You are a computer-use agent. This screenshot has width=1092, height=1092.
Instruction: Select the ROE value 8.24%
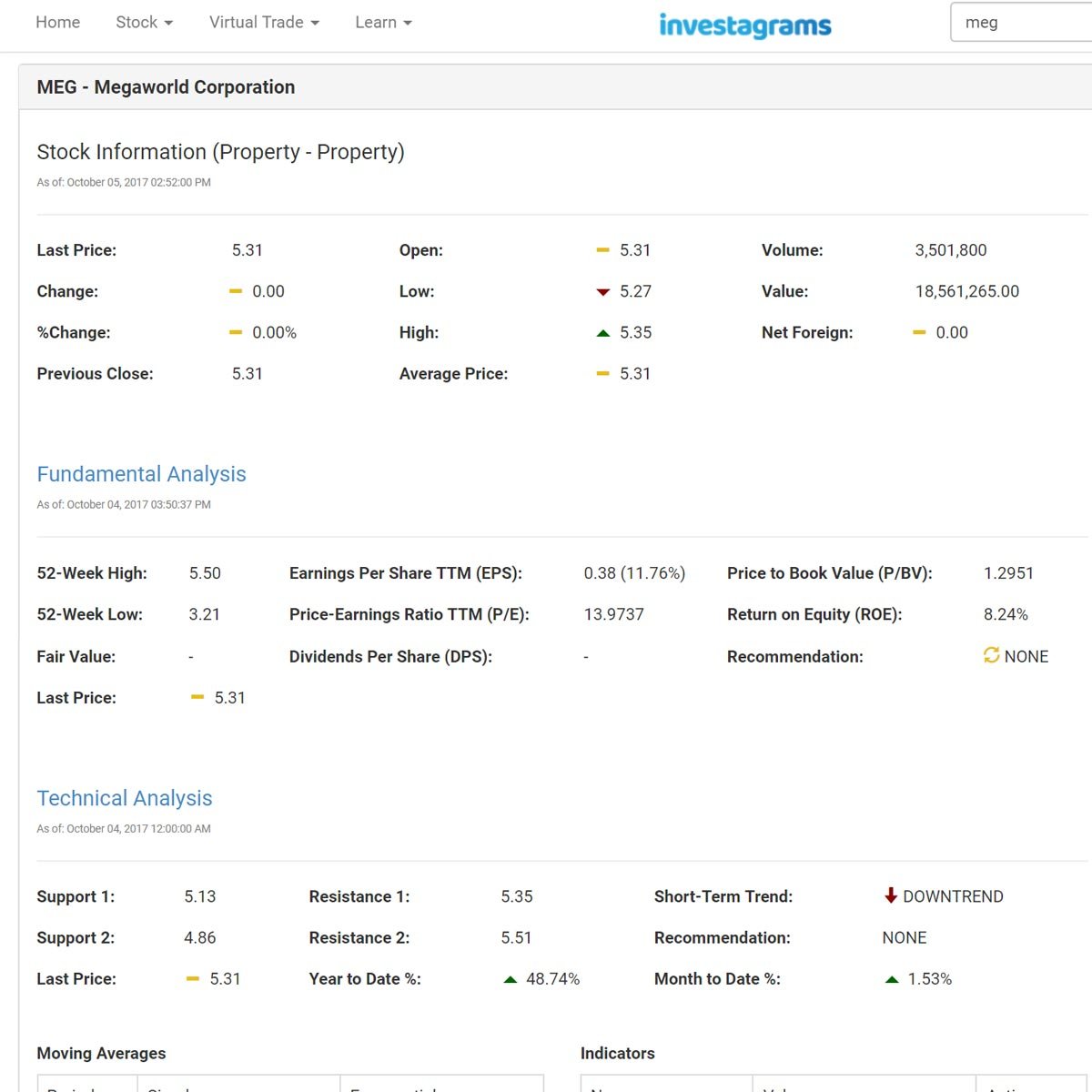[x=1006, y=614]
